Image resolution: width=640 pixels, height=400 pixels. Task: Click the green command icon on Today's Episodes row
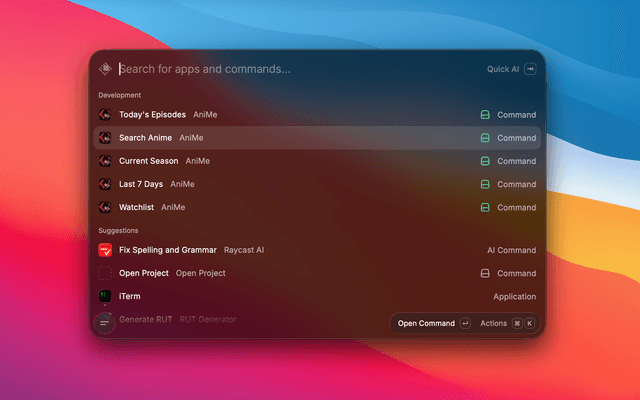point(485,115)
